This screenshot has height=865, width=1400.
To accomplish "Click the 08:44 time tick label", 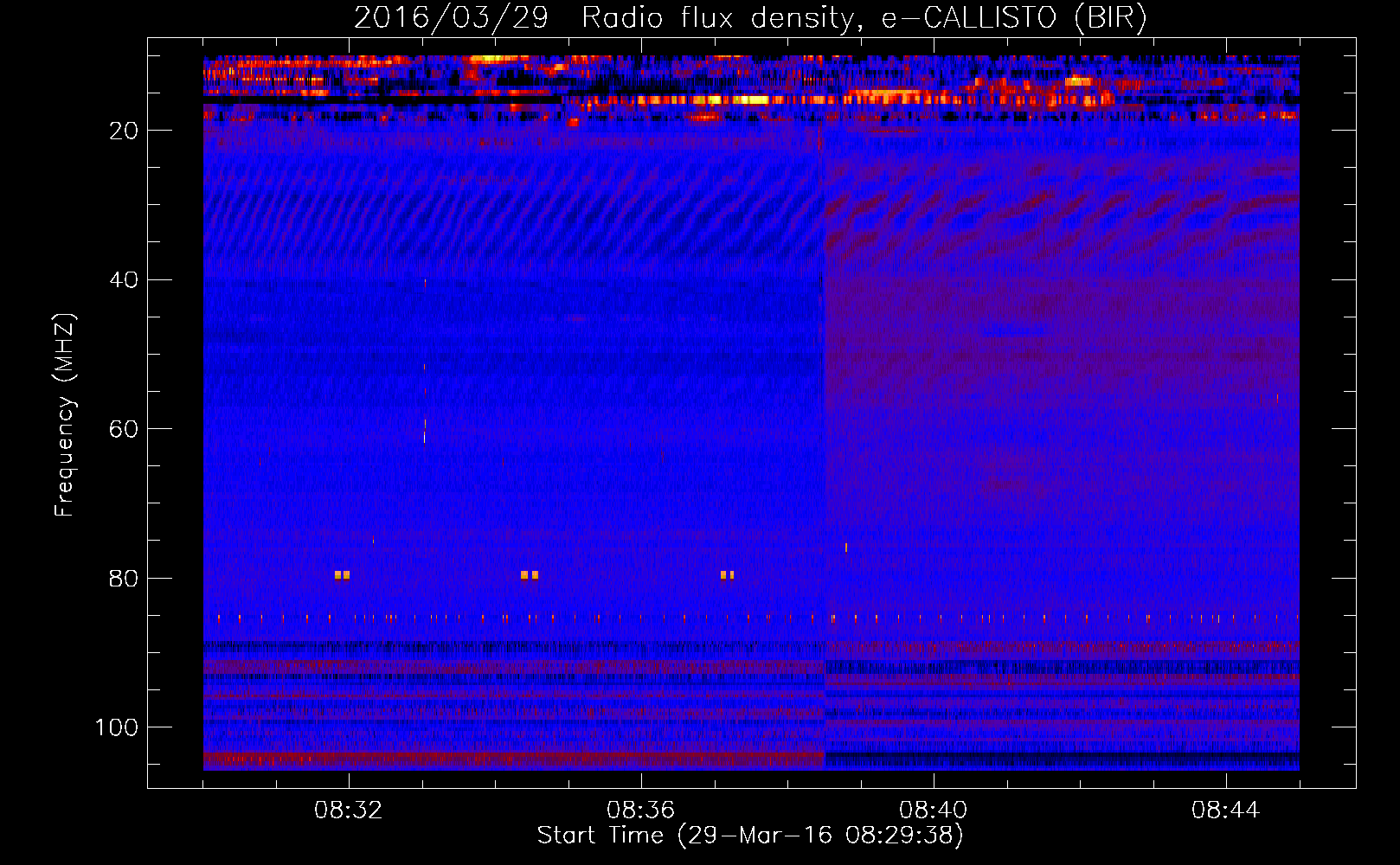I will click(1226, 811).
